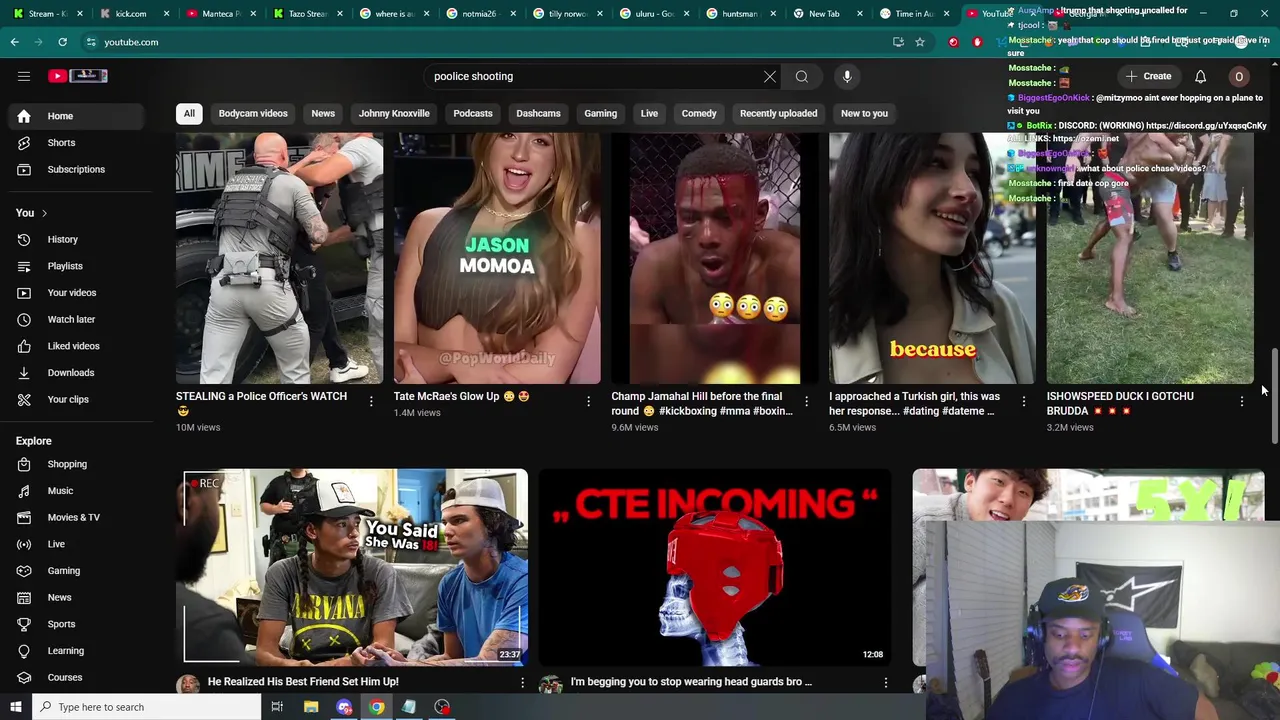Select the All filter chip
1280x720 pixels.
pos(189,113)
